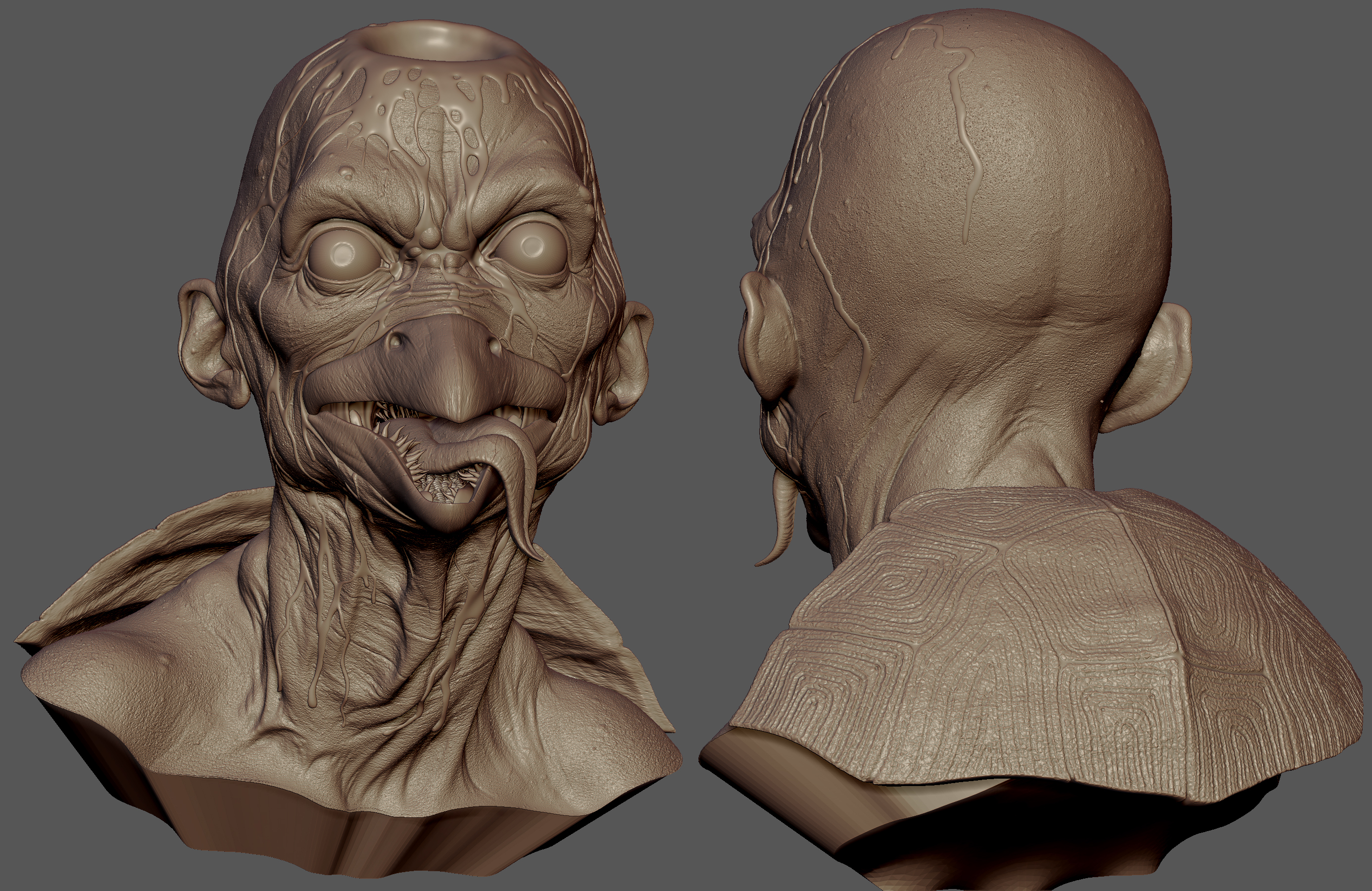Click the left nostril on the beak
Viewport: 1372px width, 891px height.
(x=396, y=342)
